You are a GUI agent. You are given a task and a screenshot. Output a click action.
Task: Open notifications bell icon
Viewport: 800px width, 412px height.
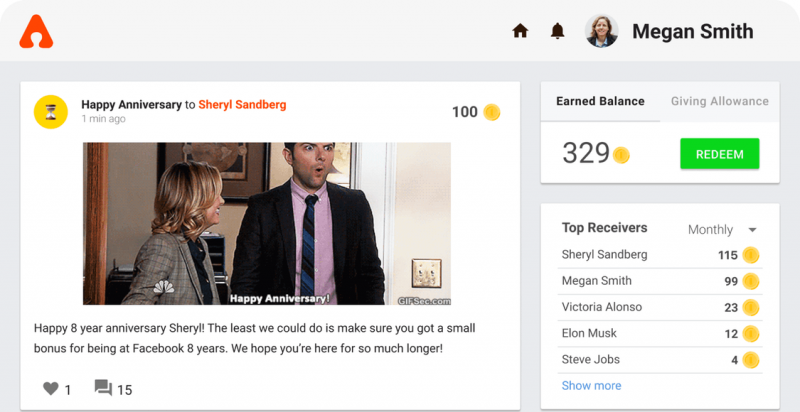(x=558, y=31)
